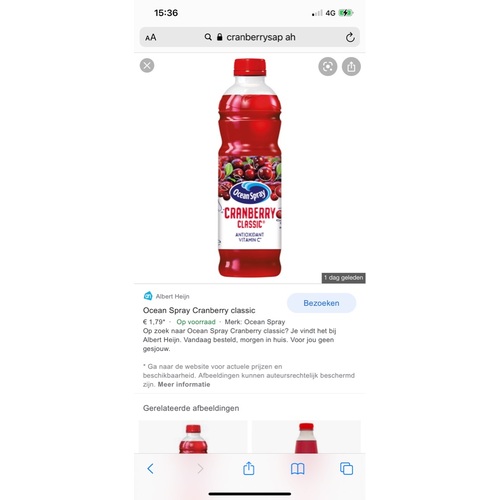Image resolution: width=500 pixels, height=500 pixels.
Task: Open the Meer informatie link
Action: (x=184, y=384)
